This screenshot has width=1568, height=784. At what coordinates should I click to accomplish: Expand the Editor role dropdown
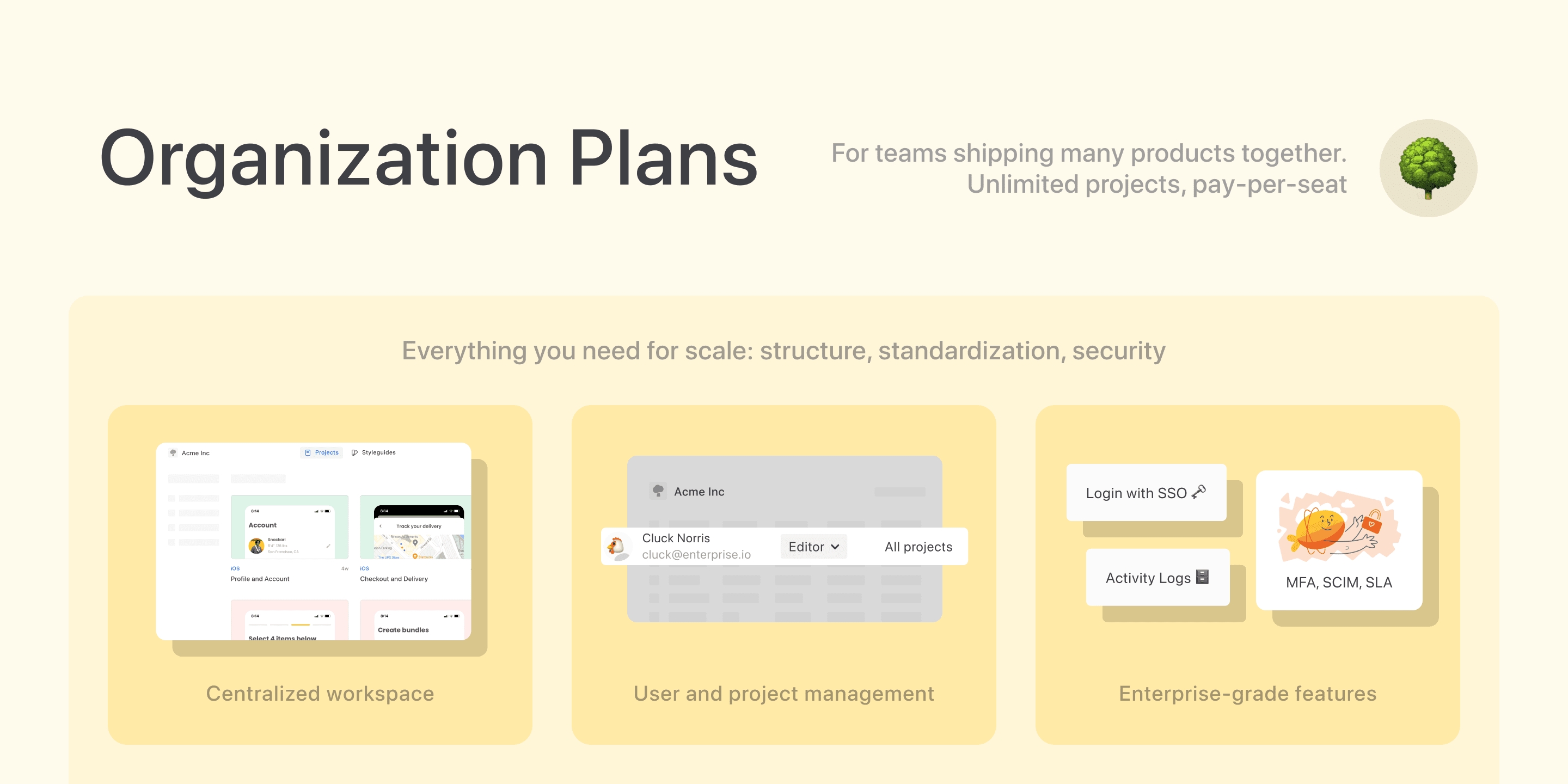812,547
